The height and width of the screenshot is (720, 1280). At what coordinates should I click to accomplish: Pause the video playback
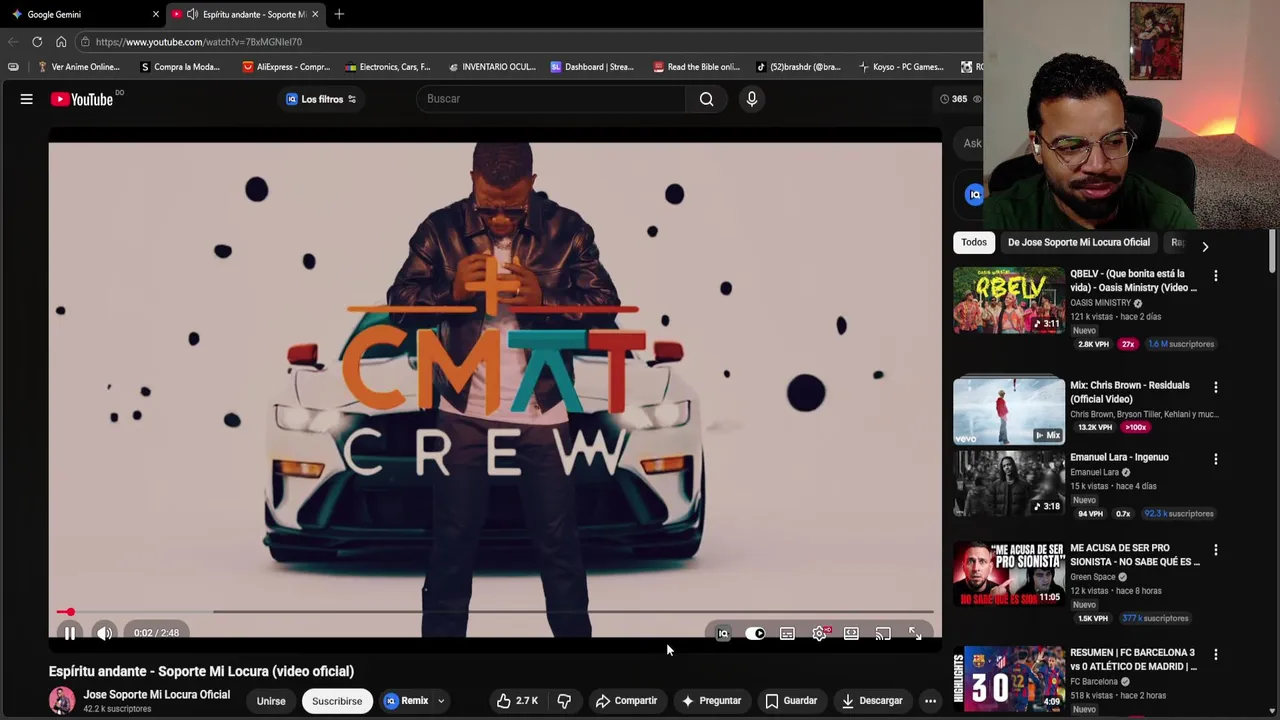[70, 633]
